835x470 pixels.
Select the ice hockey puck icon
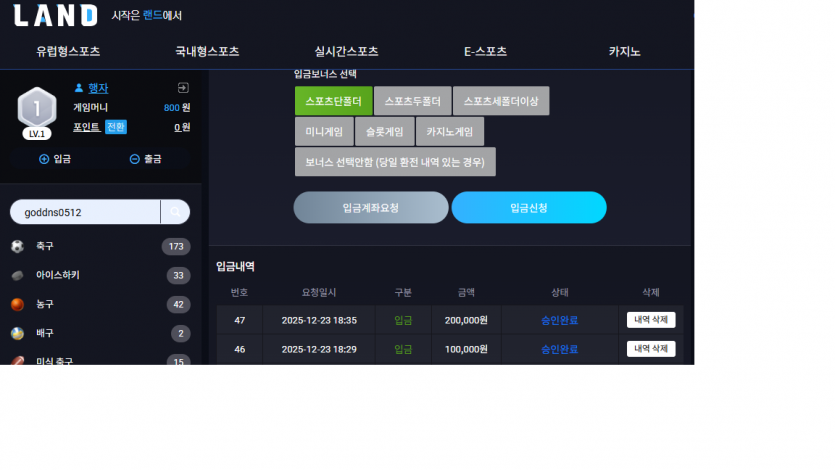click(18, 275)
